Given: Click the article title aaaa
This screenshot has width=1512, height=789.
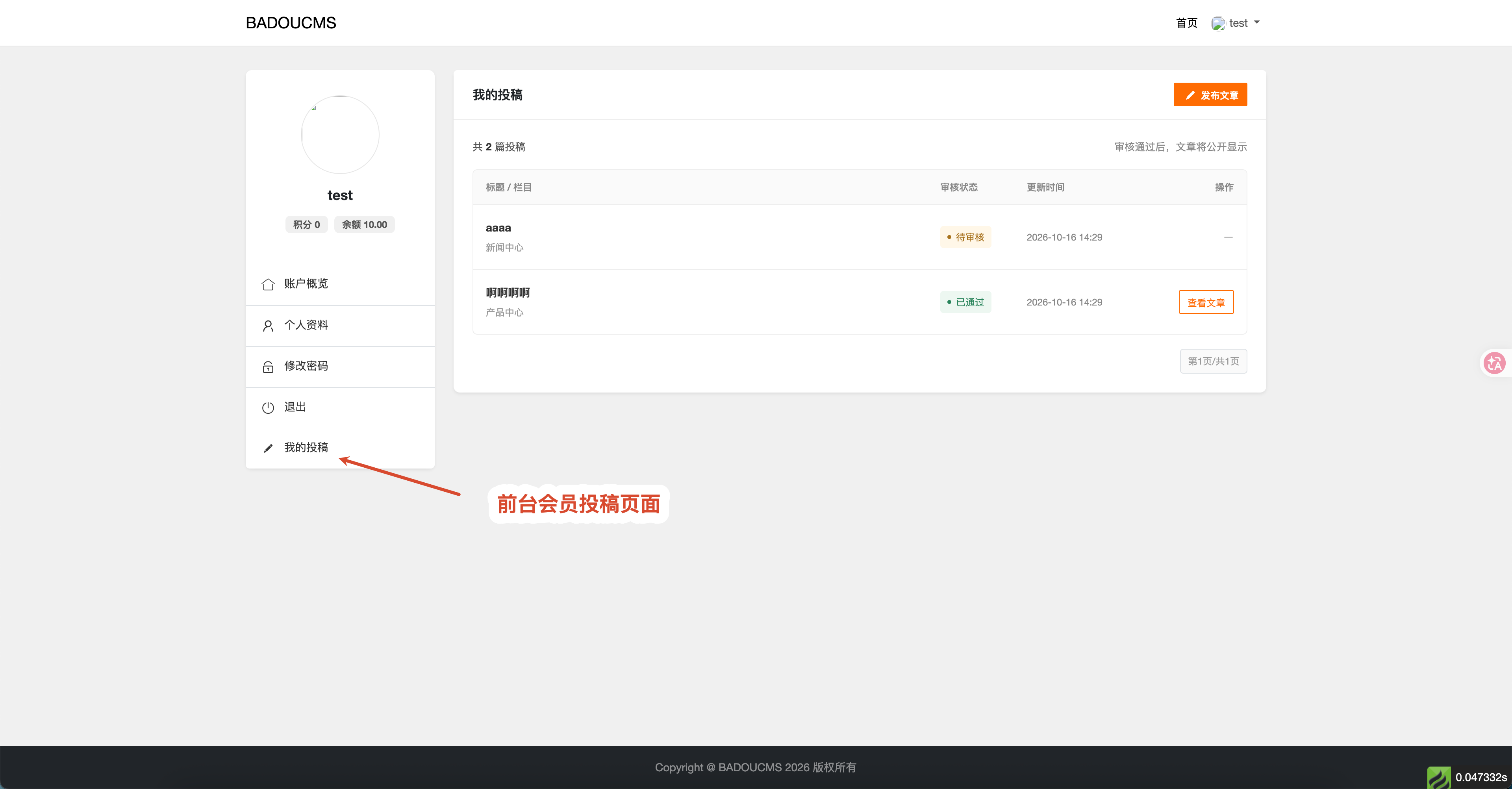Looking at the screenshot, I should click(498, 228).
